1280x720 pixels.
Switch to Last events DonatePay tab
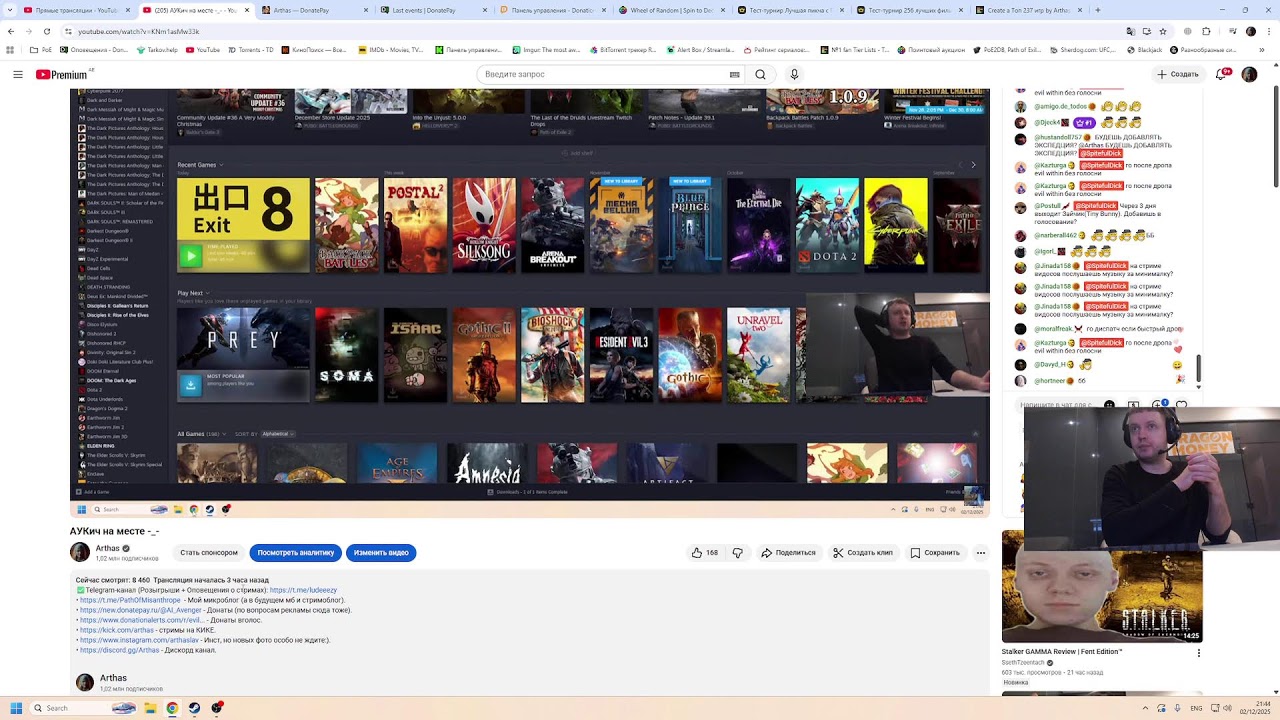click(431, 10)
